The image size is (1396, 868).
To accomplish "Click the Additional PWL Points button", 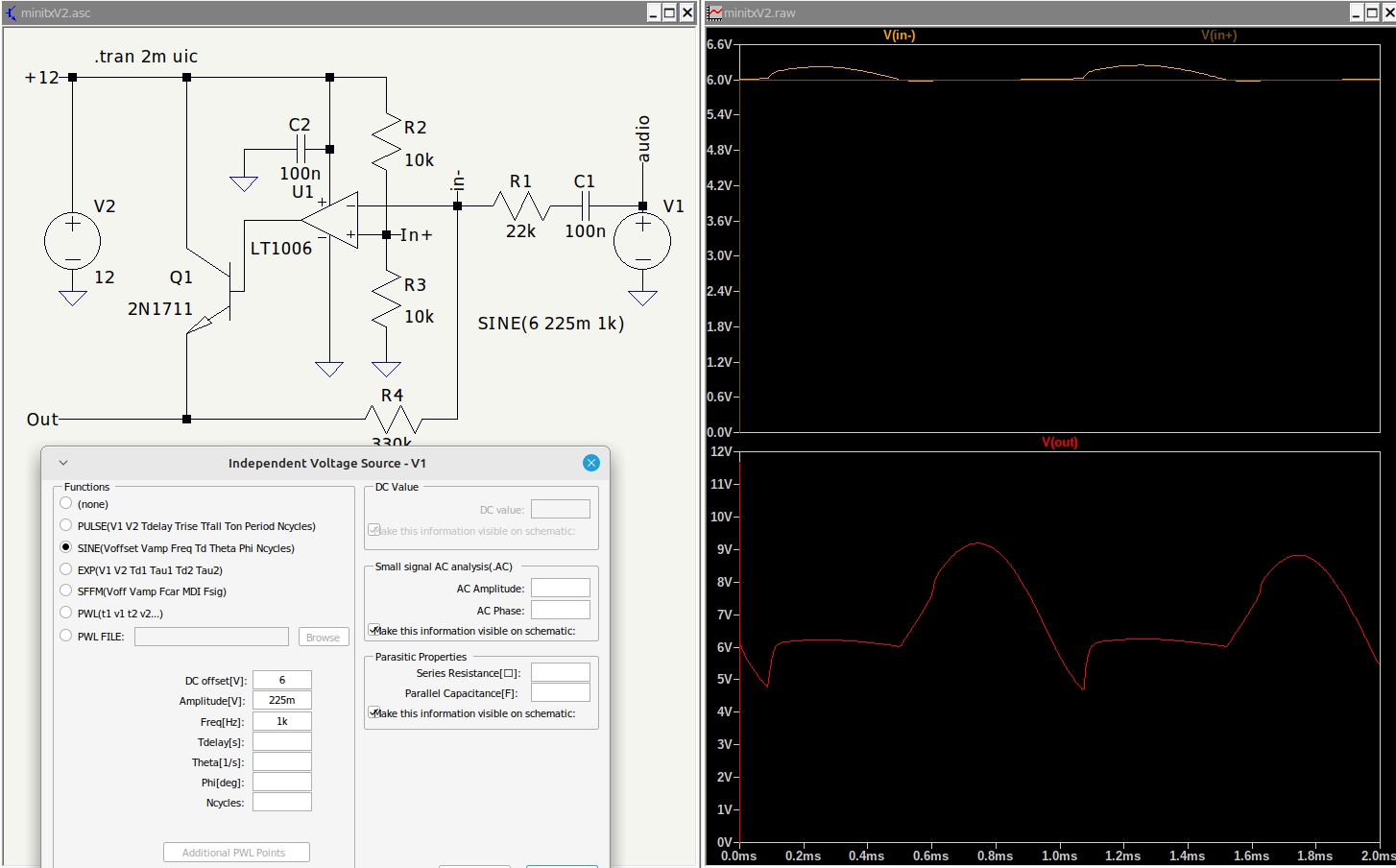I will 236,853.
